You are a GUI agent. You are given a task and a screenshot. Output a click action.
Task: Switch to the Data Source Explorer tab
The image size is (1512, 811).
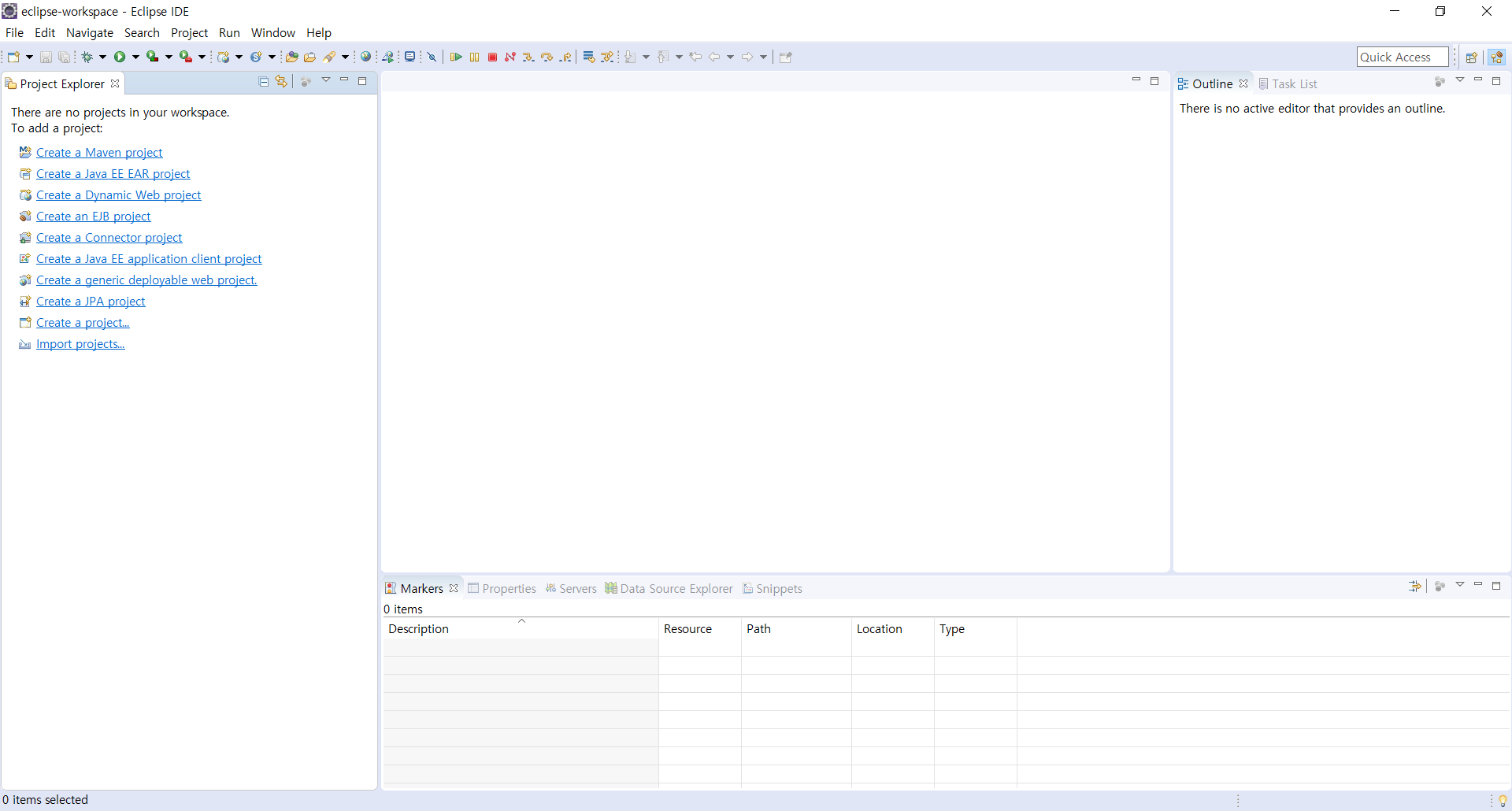coord(669,588)
